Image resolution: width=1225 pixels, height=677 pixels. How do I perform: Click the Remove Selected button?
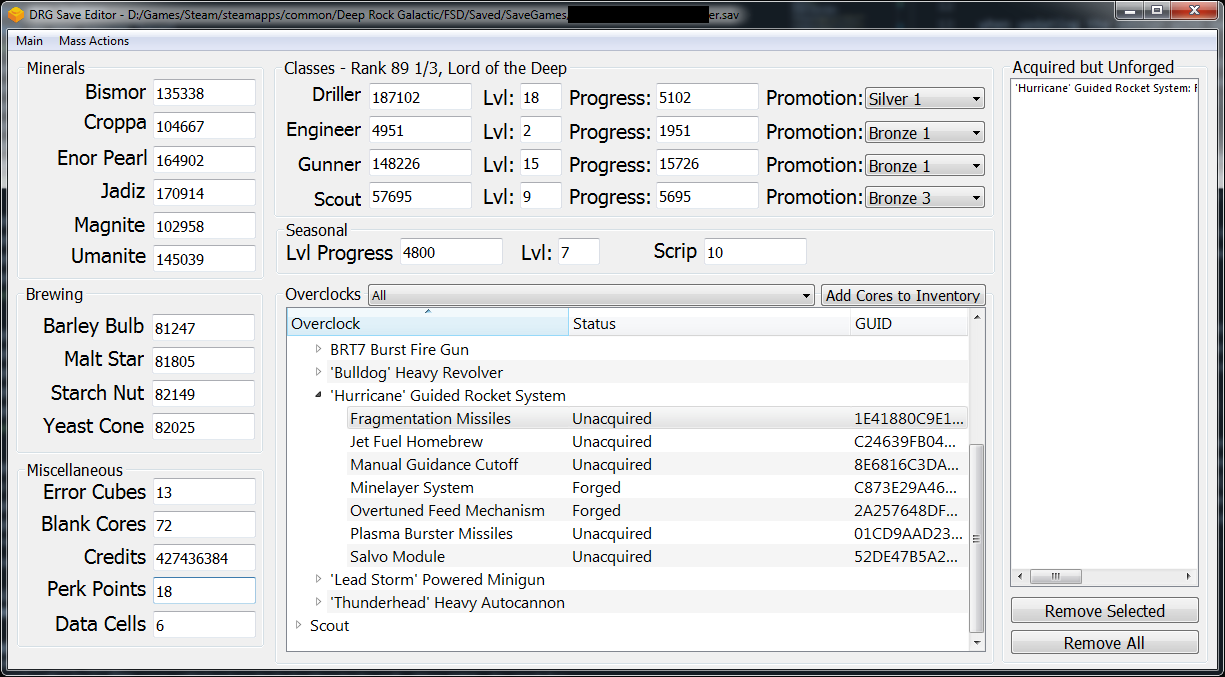click(x=1105, y=611)
